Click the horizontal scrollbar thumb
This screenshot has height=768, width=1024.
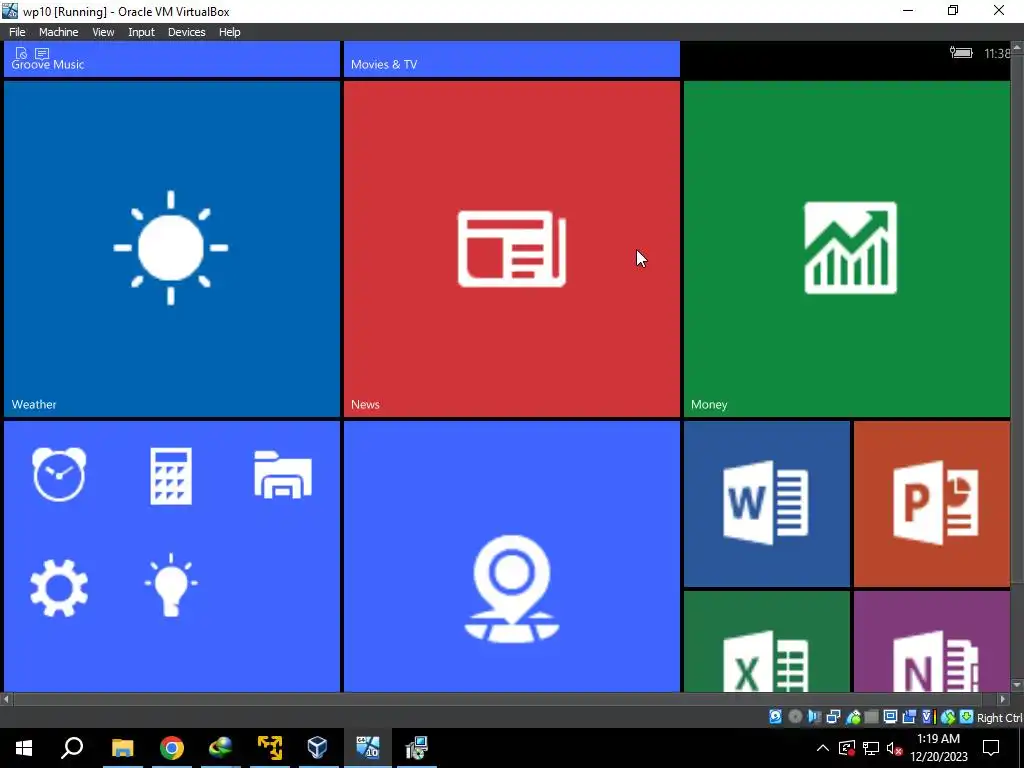point(498,699)
